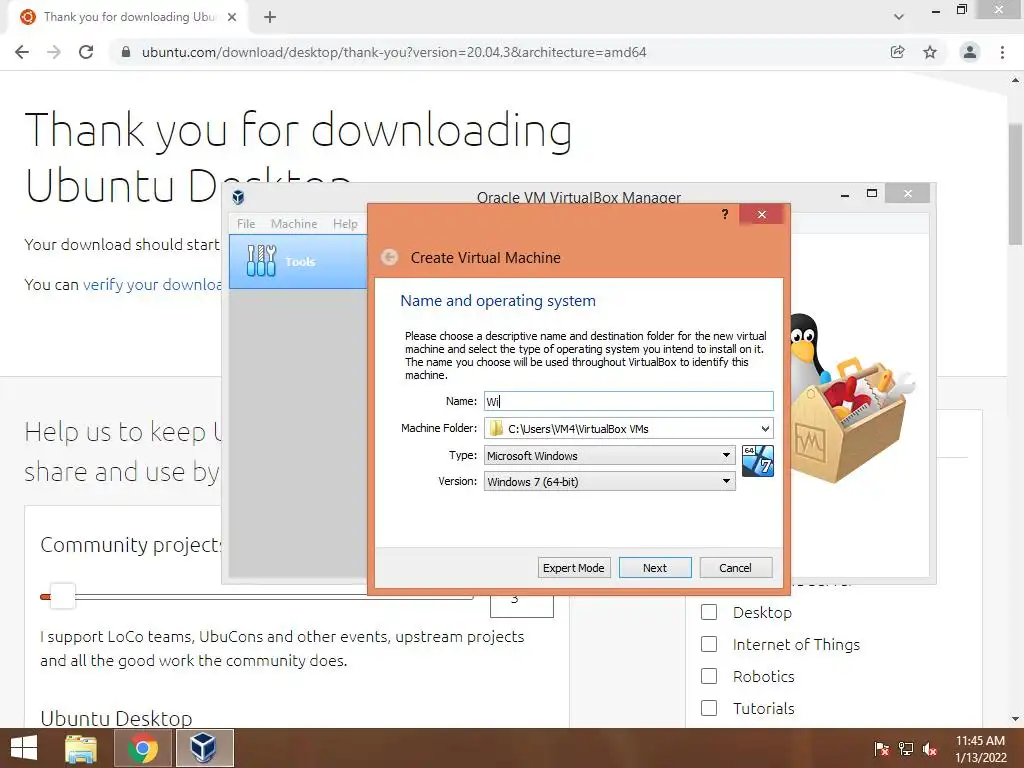
Task: Click the back arrow in Create Virtual Machine dialog
Action: click(x=389, y=257)
